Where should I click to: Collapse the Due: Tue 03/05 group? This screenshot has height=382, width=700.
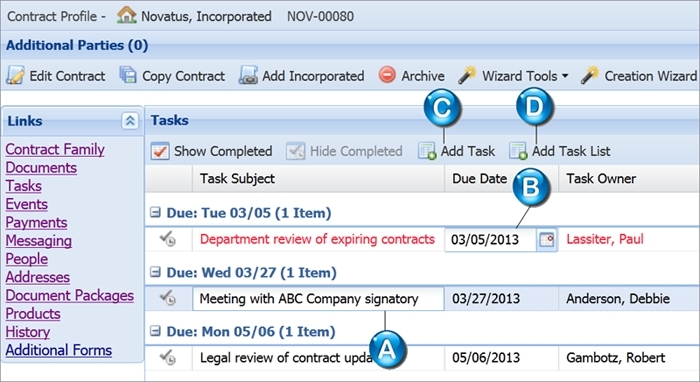(x=155, y=212)
